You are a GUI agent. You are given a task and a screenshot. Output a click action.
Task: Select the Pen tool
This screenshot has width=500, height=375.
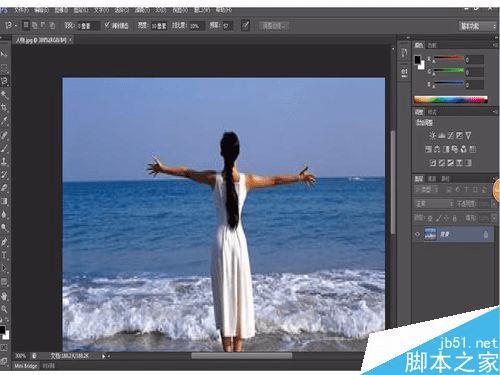pos(4,242)
